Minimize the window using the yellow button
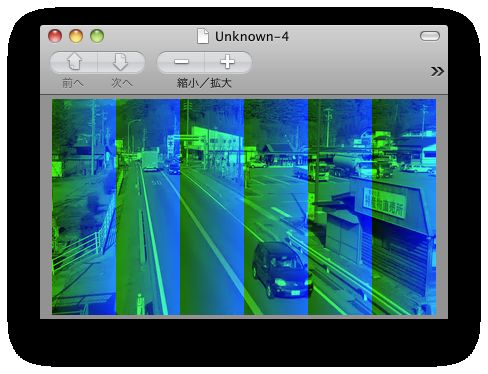 76,36
